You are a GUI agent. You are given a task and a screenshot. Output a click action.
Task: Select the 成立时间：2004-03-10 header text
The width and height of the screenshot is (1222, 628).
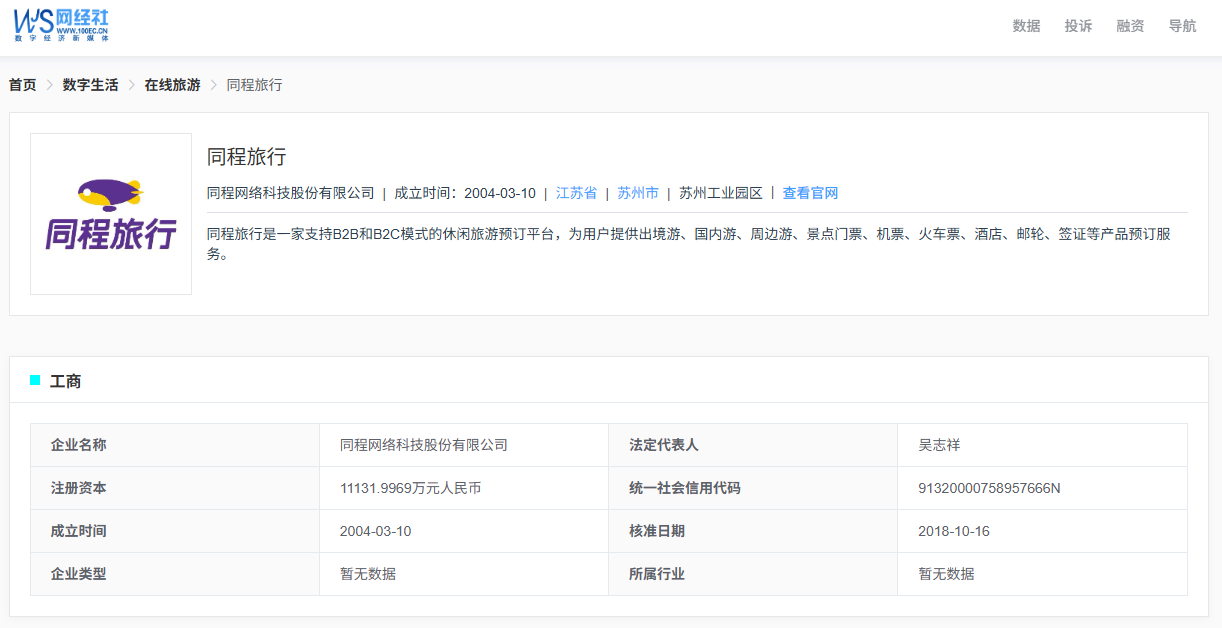click(x=465, y=193)
